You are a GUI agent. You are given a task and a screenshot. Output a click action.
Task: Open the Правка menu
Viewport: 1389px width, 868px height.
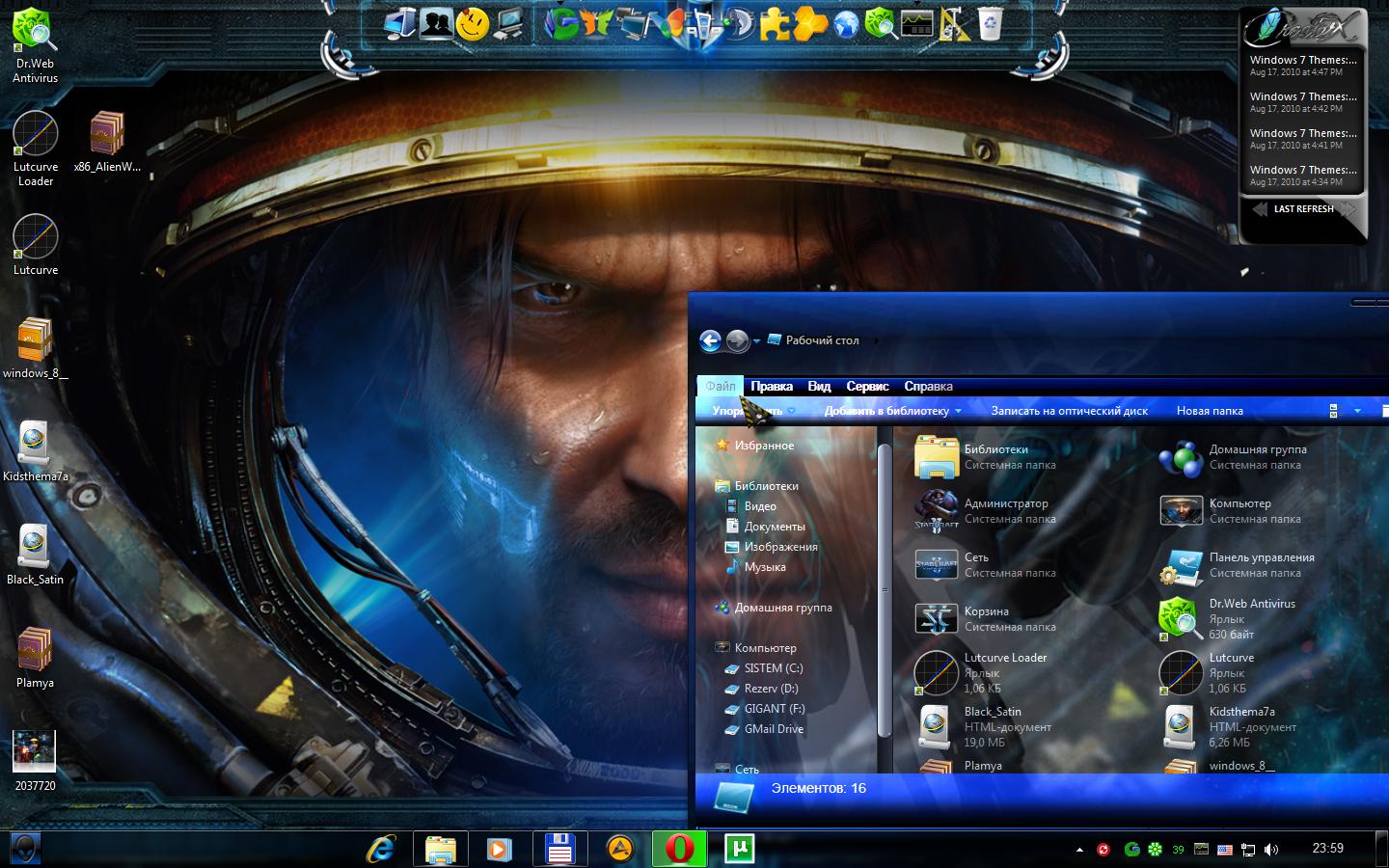pyautogui.click(x=772, y=386)
